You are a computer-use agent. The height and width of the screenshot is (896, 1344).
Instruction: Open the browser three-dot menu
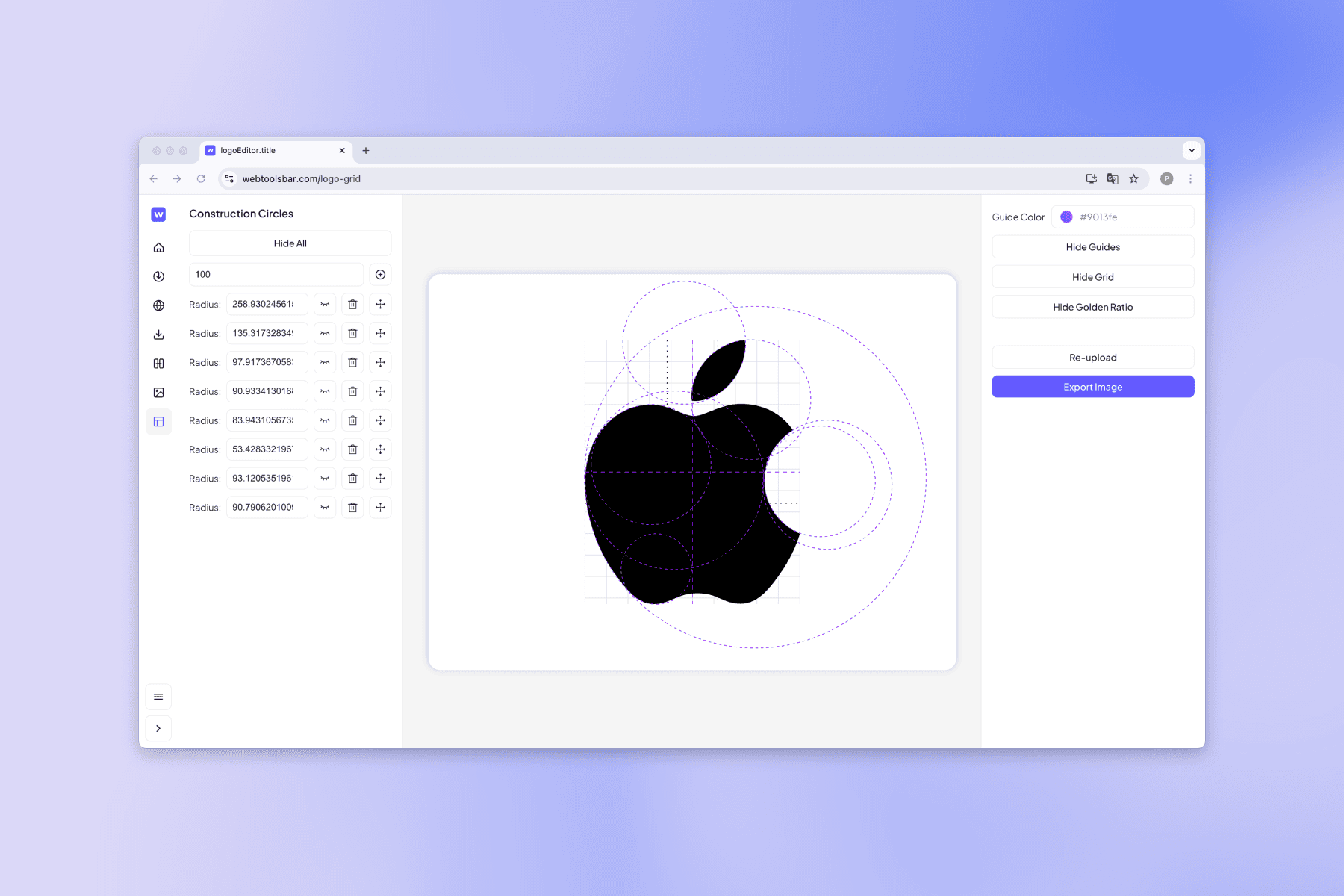point(1190,179)
